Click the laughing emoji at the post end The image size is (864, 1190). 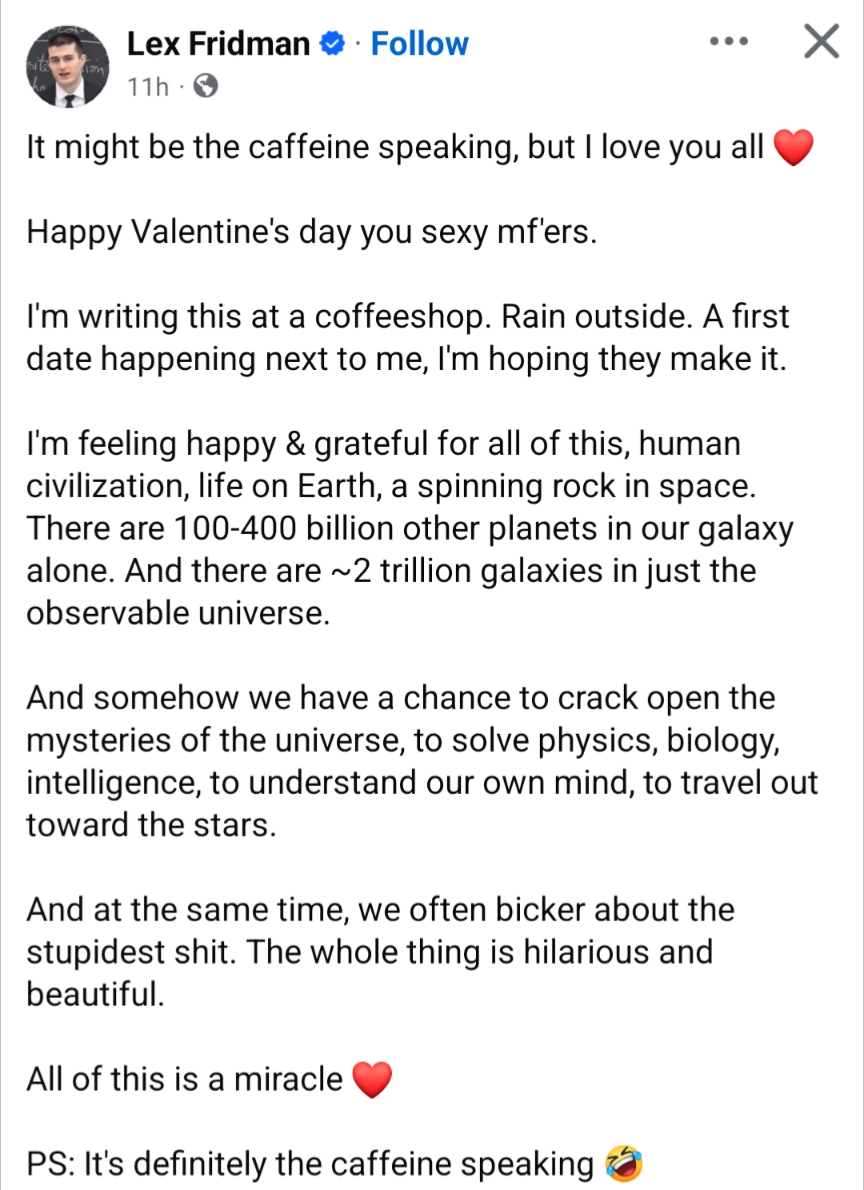[623, 1164]
